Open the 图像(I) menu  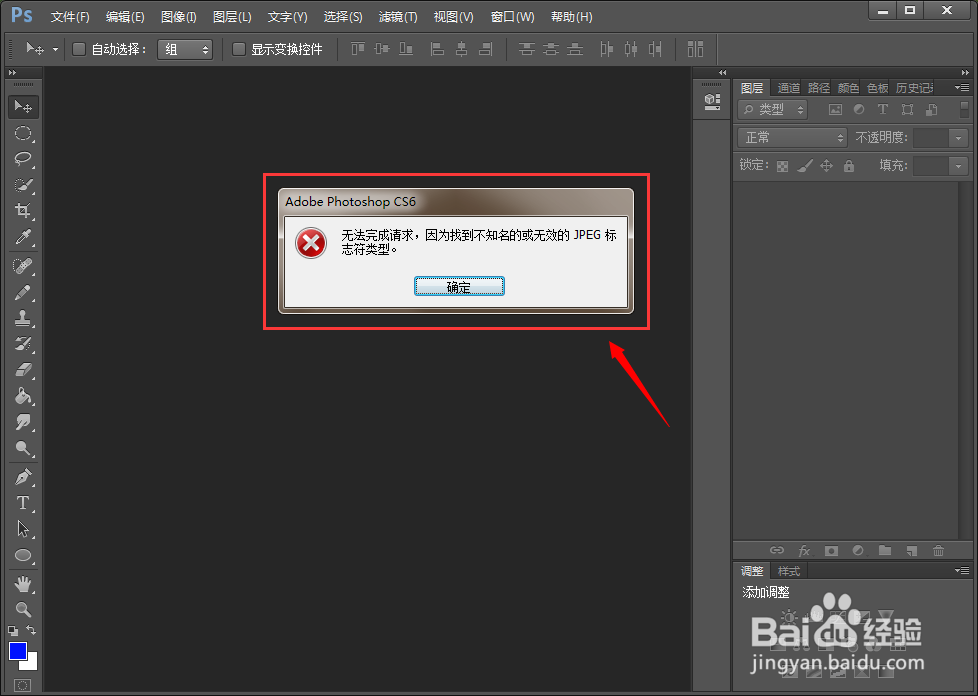click(x=178, y=17)
